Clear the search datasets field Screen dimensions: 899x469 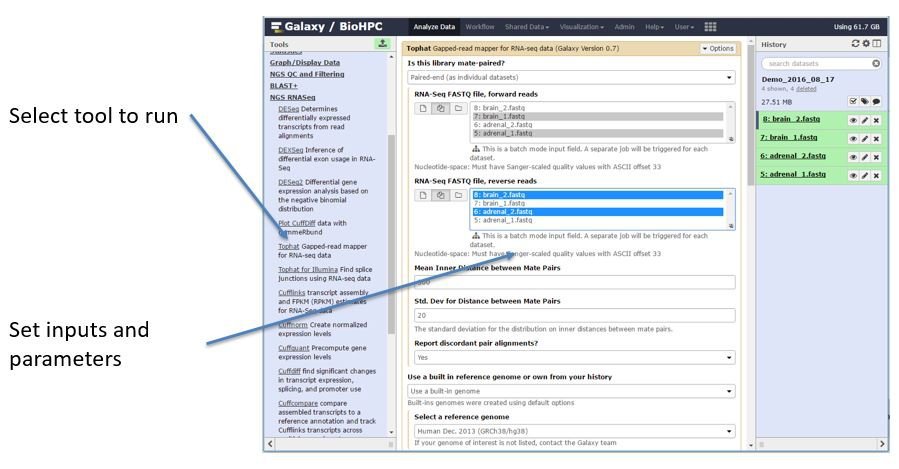[875, 64]
